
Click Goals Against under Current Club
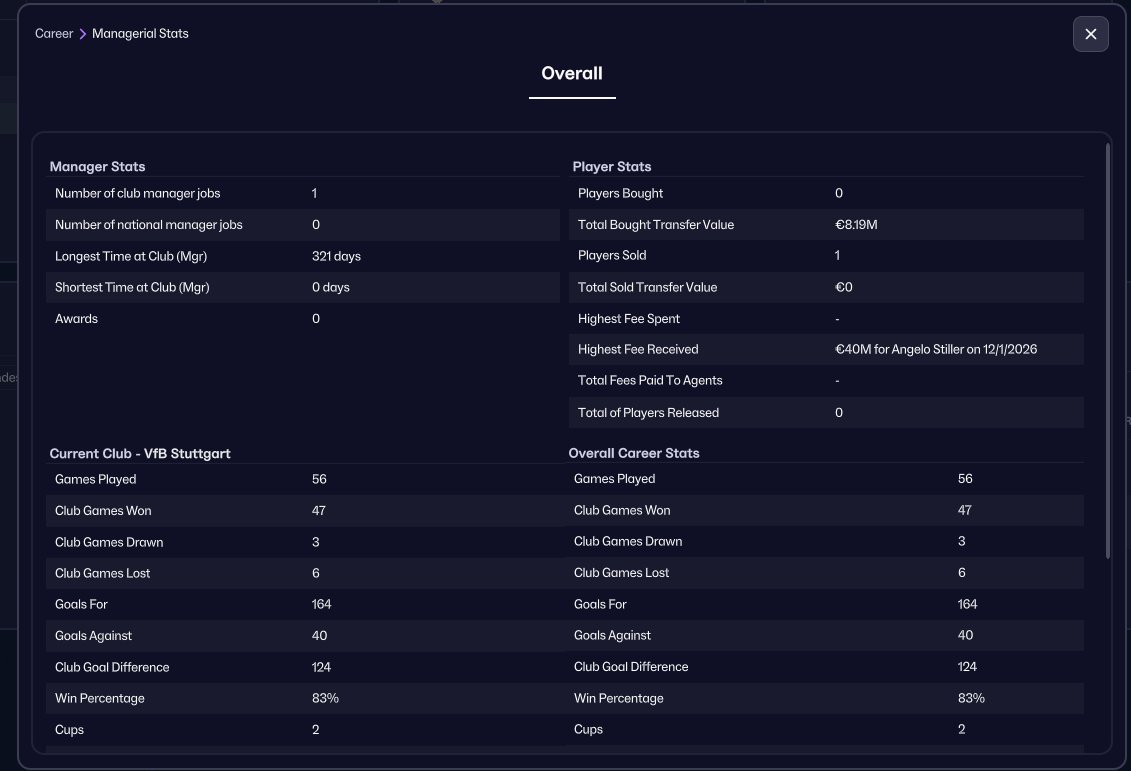[93, 635]
